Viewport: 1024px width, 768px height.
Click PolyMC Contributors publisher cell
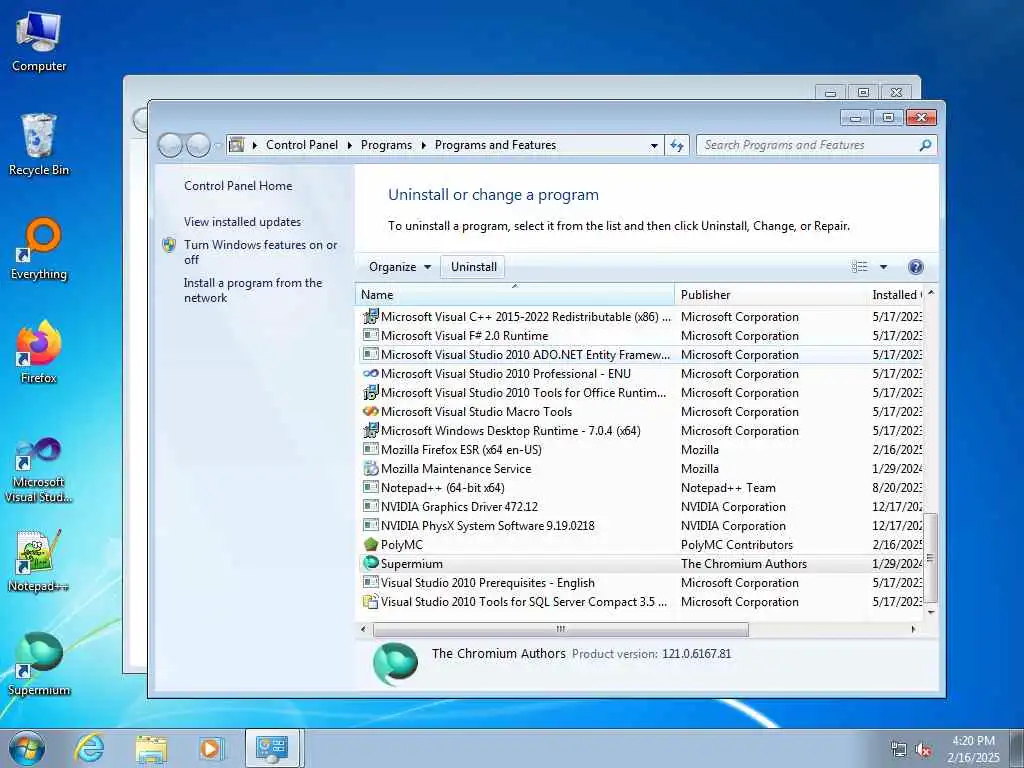pyautogui.click(x=737, y=544)
